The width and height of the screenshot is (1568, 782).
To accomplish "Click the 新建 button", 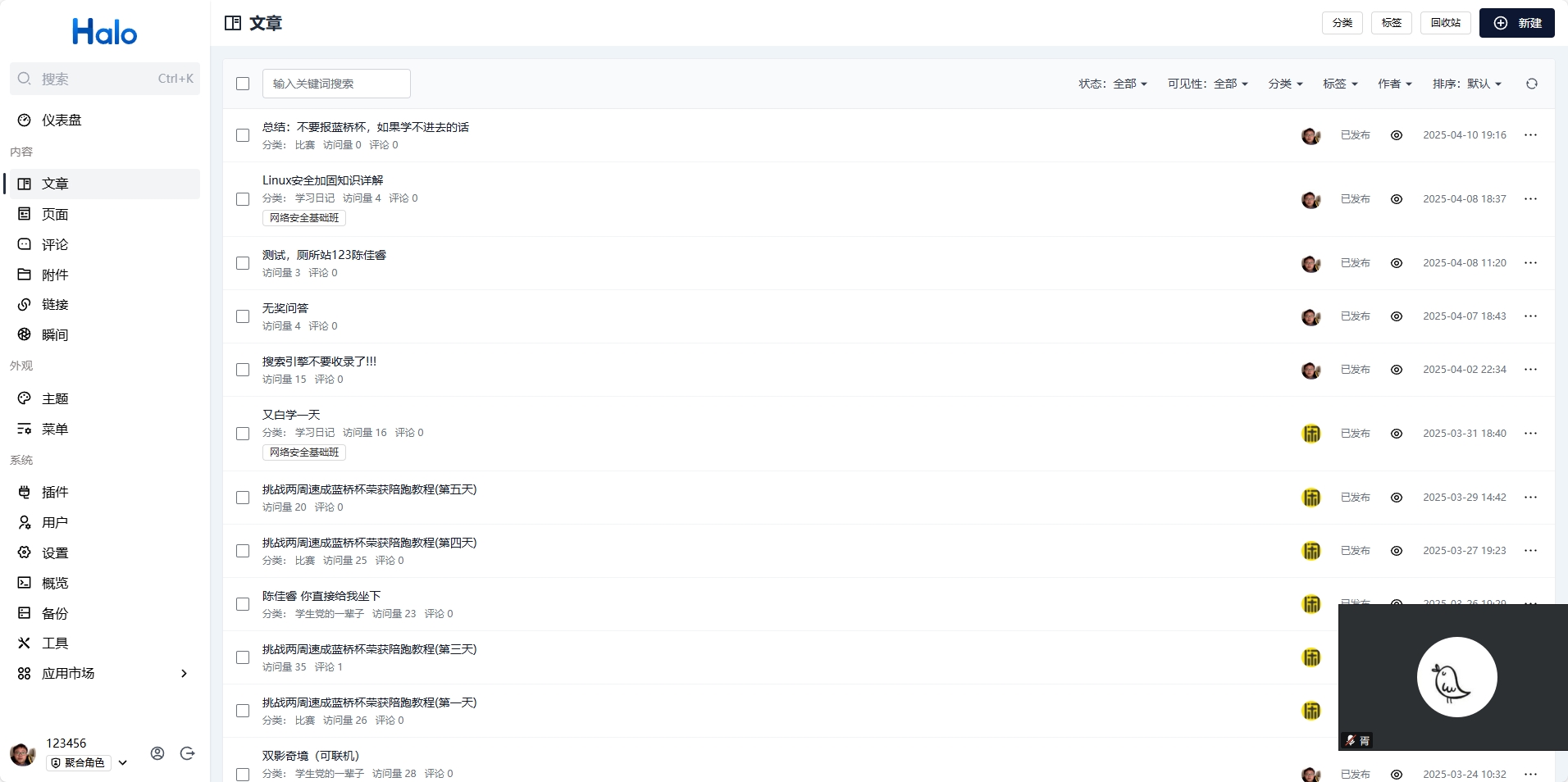I will (1516, 23).
